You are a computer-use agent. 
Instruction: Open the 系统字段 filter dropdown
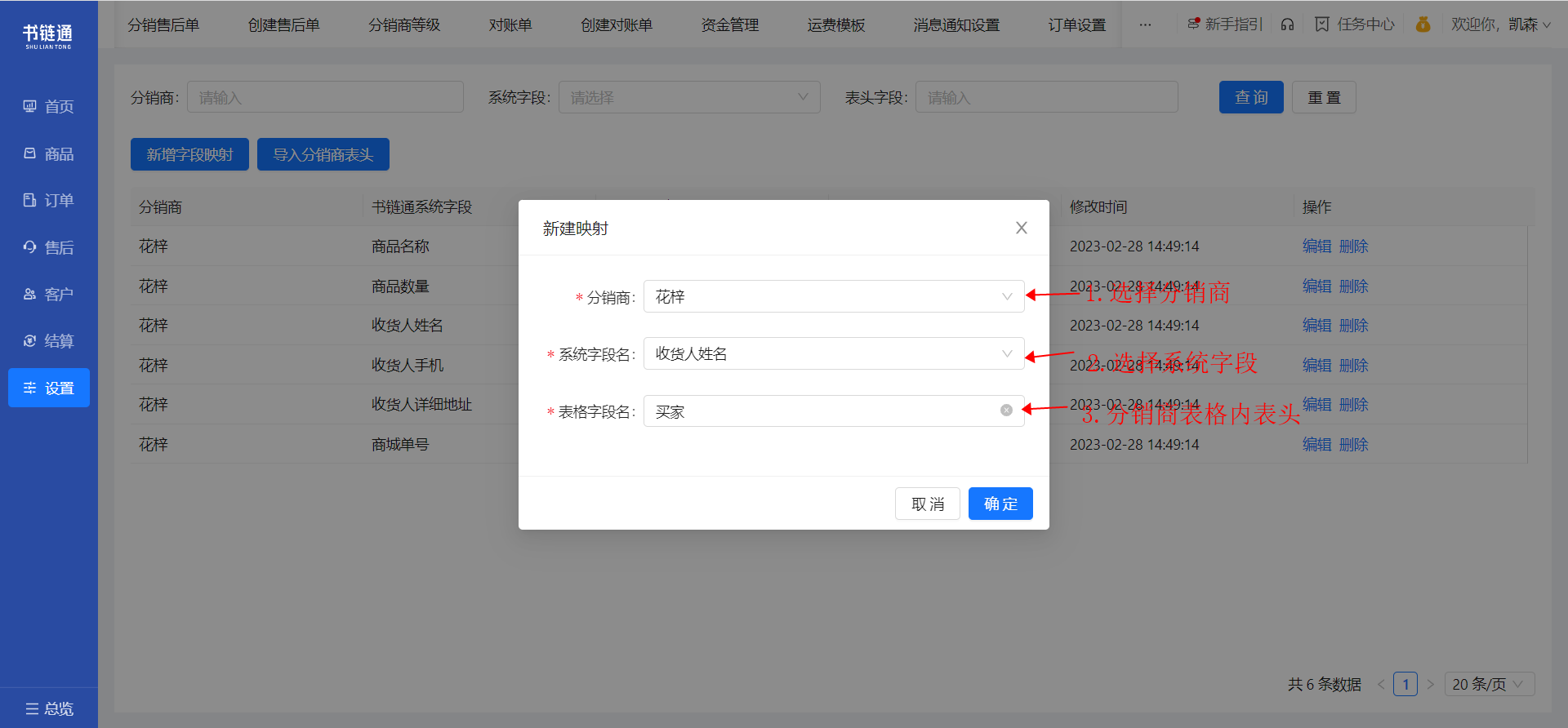689,97
